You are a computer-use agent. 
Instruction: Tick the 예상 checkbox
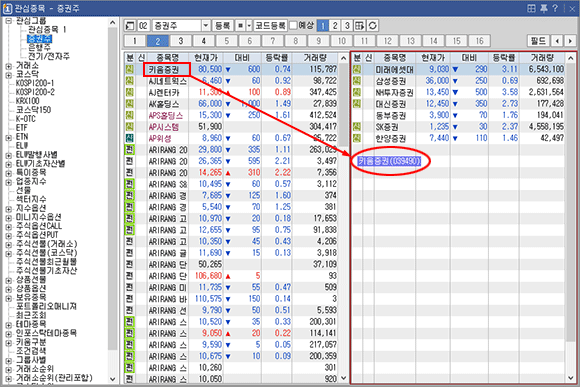pos(293,25)
